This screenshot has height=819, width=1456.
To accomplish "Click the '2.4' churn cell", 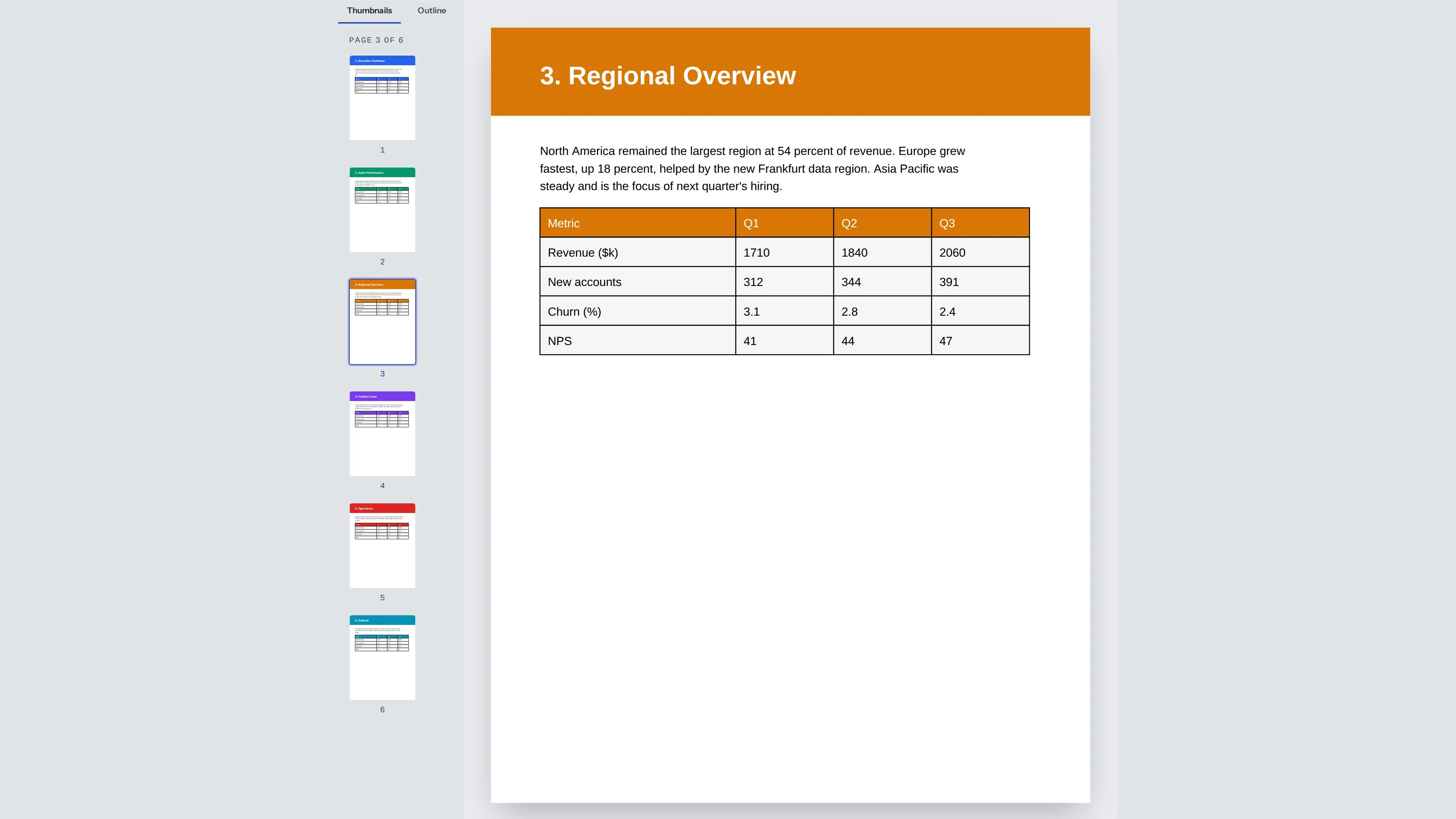I will tap(981, 311).
